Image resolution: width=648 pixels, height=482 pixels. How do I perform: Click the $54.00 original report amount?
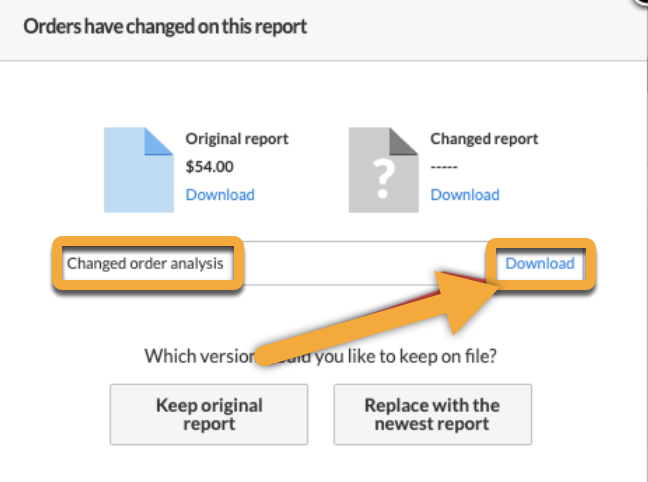tap(210, 167)
